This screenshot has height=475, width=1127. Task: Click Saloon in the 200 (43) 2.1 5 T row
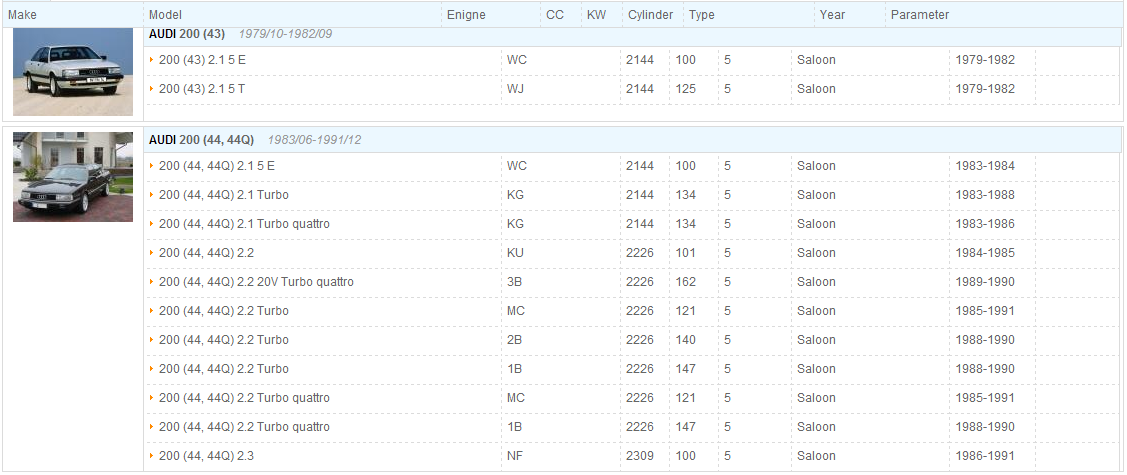816,89
